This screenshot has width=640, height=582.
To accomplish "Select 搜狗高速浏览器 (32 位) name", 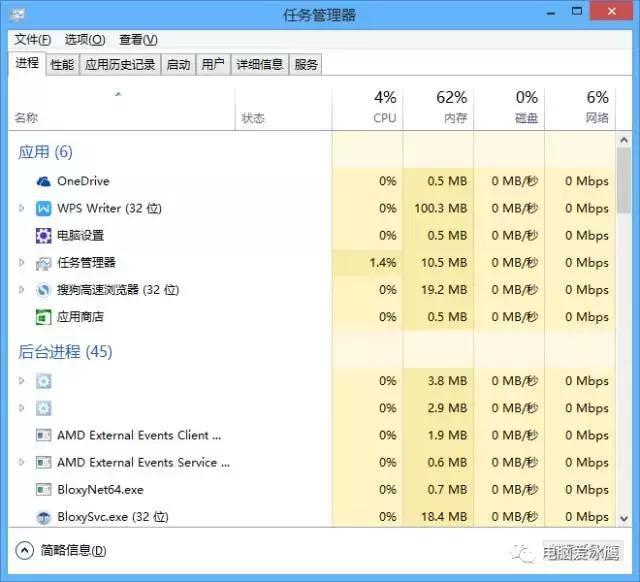I will tap(118, 290).
